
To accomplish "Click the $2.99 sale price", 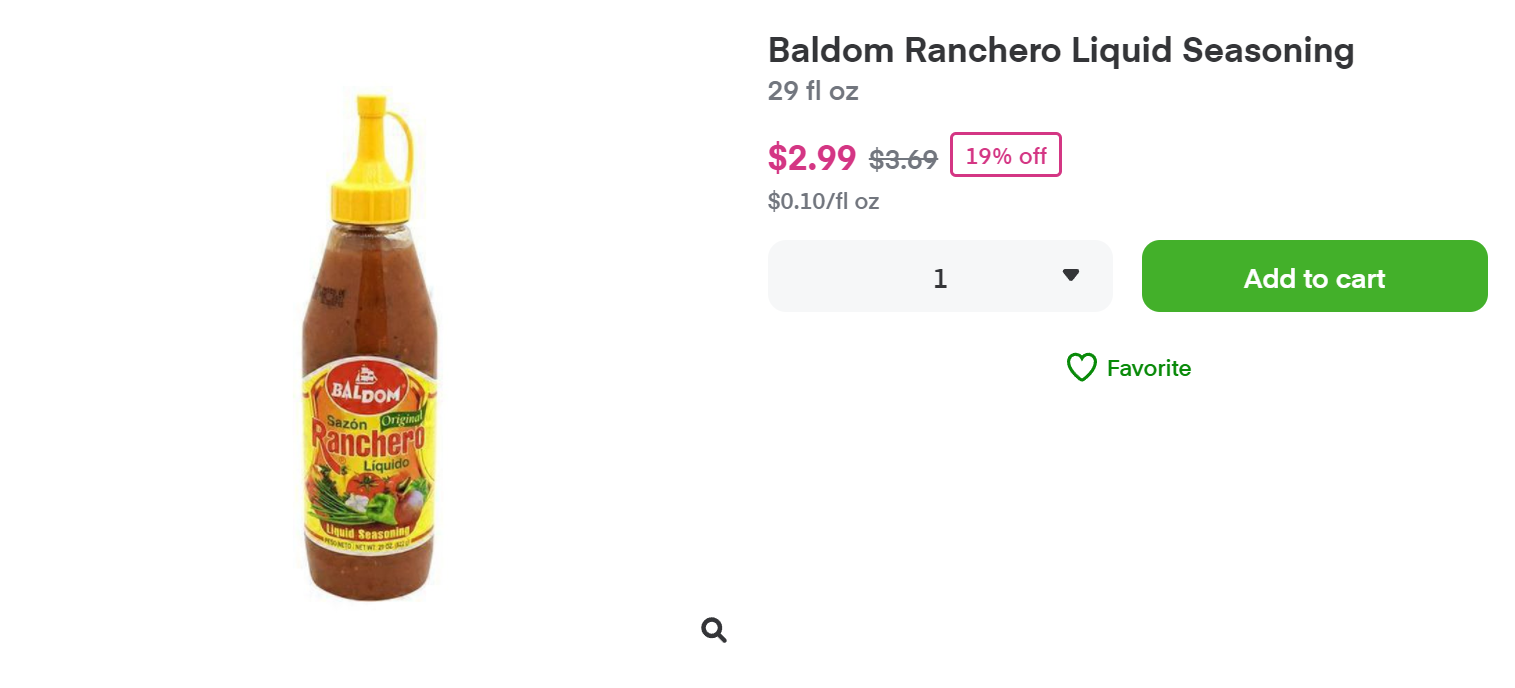I will pyautogui.click(x=811, y=158).
